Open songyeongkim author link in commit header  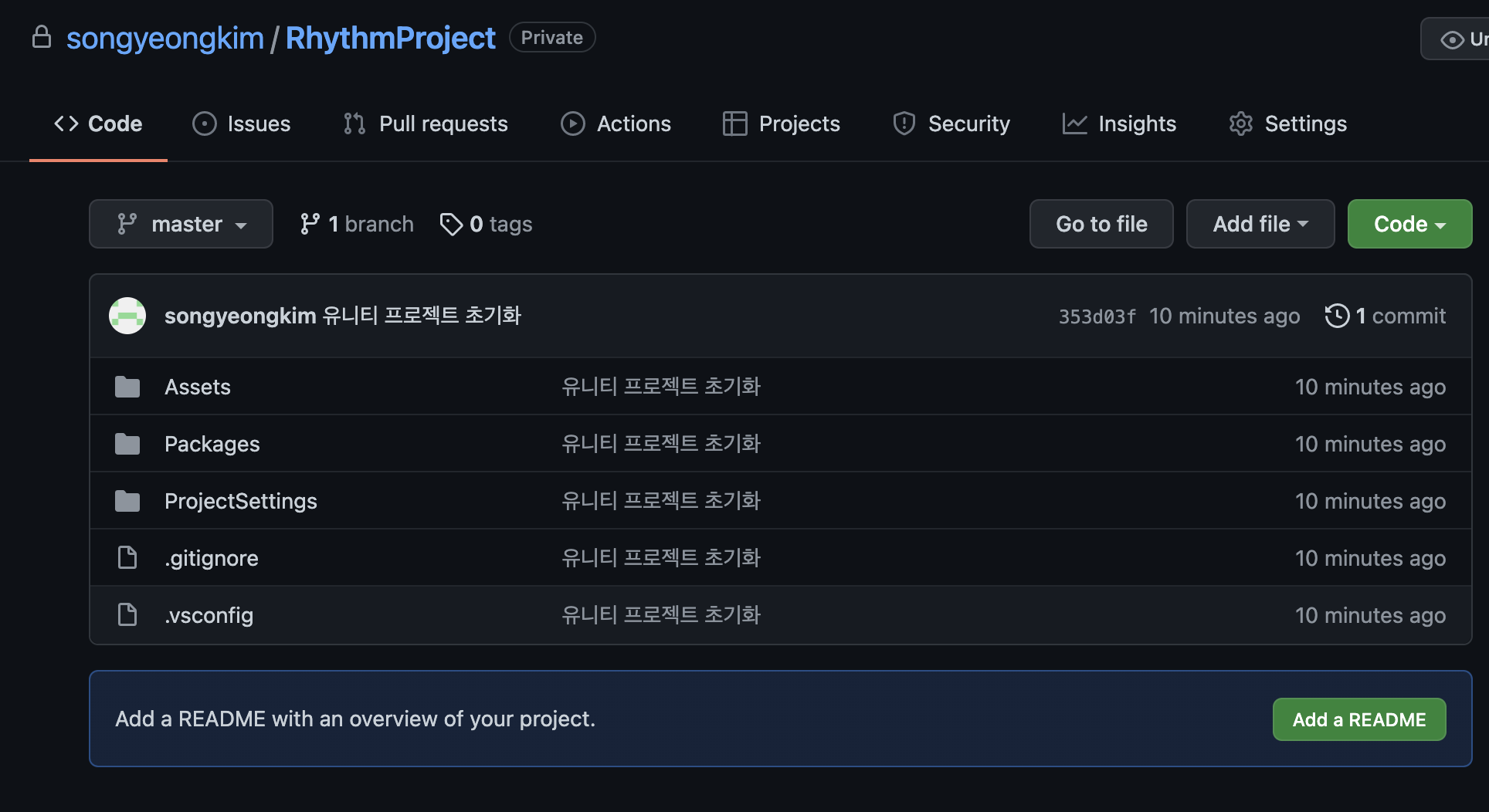click(240, 316)
